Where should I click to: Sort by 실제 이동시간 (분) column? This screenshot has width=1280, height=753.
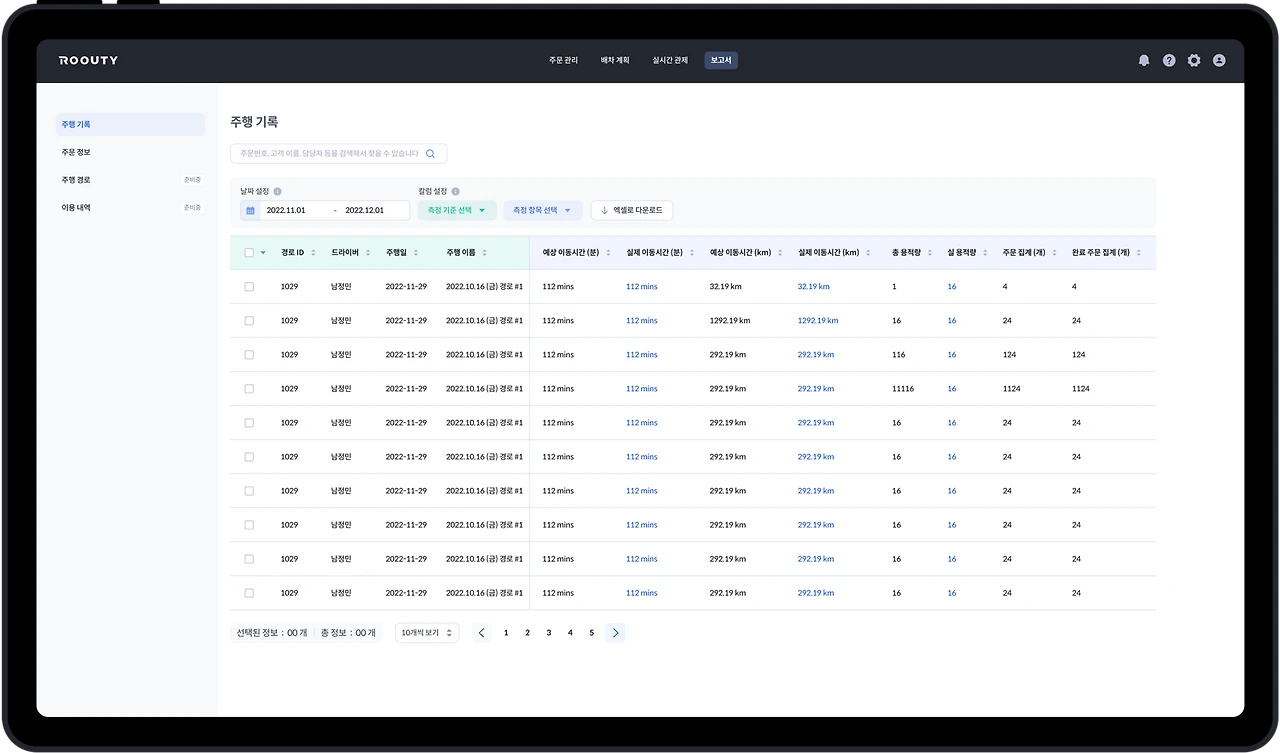692,253
